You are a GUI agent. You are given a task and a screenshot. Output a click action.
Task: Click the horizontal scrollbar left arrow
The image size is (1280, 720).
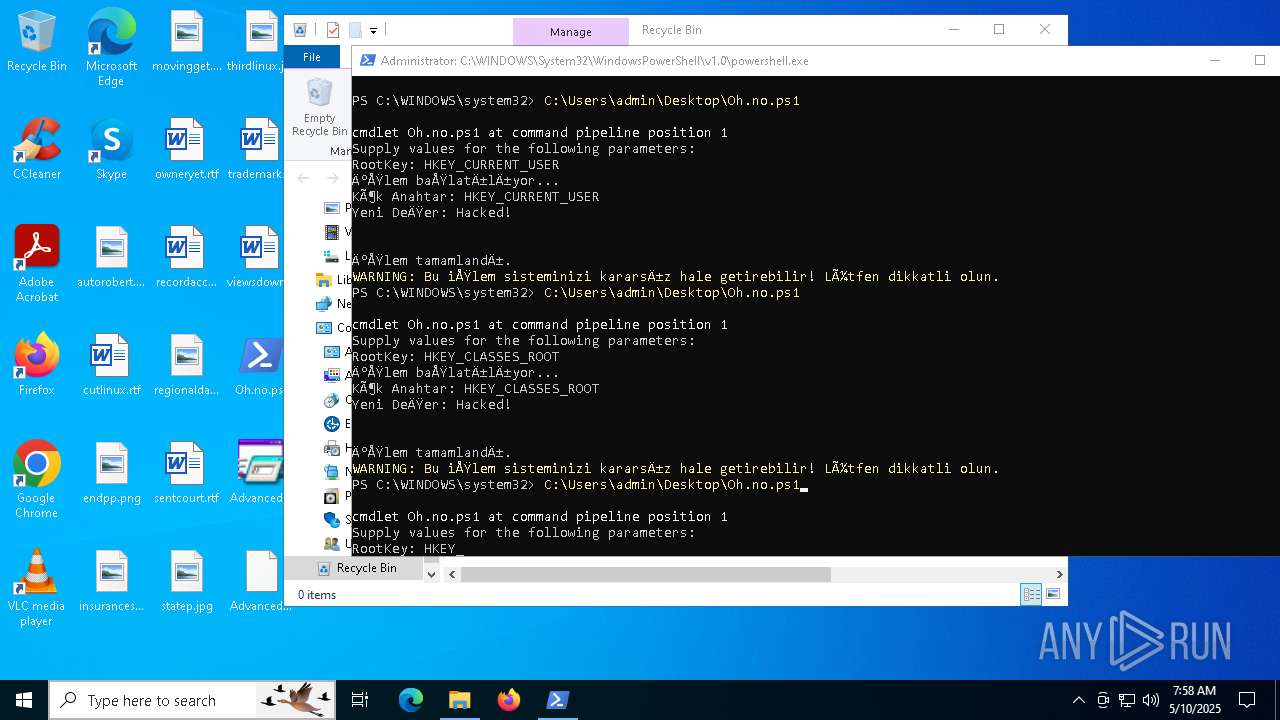point(452,574)
